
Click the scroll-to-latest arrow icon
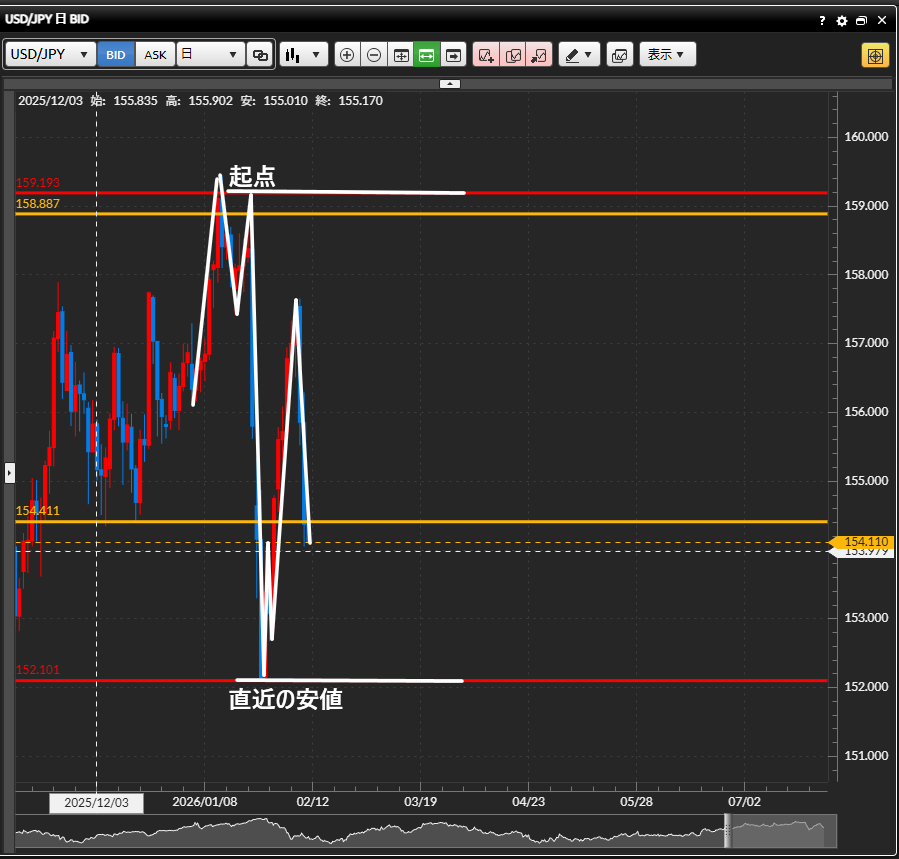(453, 55)
